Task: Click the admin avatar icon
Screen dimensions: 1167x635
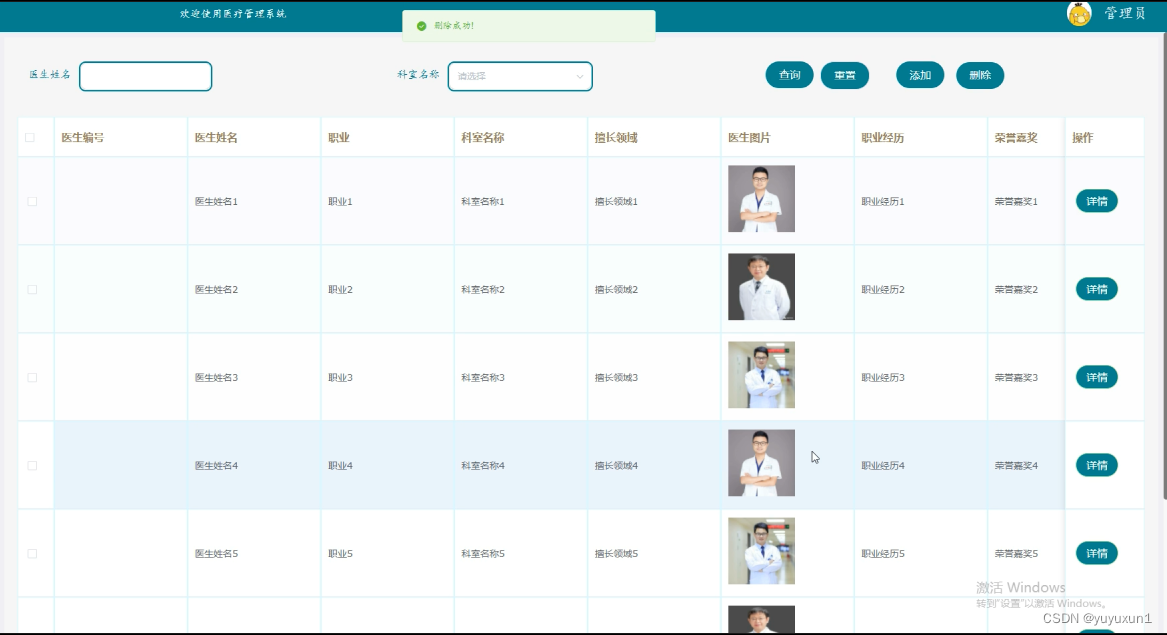Action: pyautogui.click(x=1078, y=14)
